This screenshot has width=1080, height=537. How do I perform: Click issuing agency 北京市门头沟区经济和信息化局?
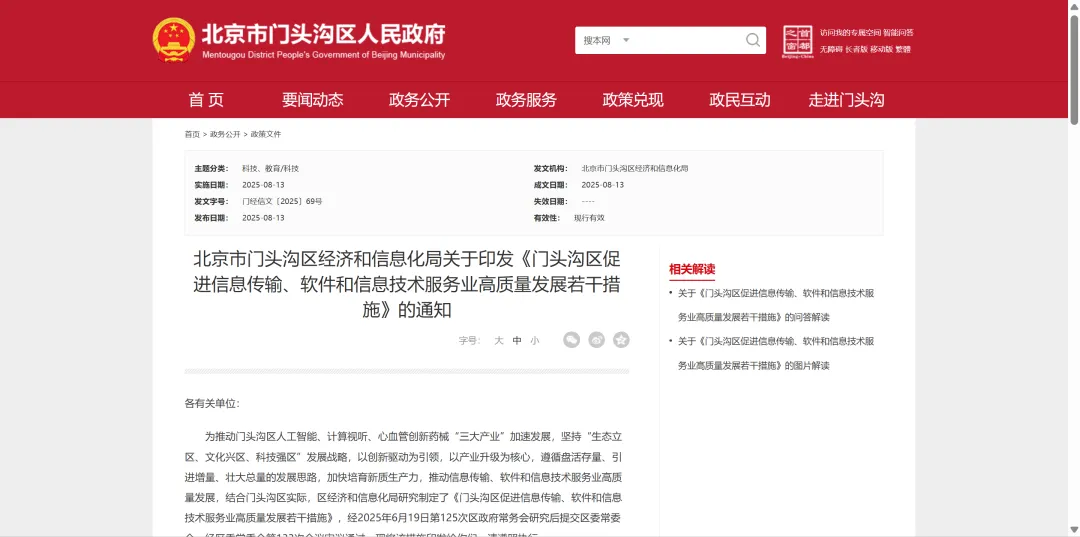[634, 168]
